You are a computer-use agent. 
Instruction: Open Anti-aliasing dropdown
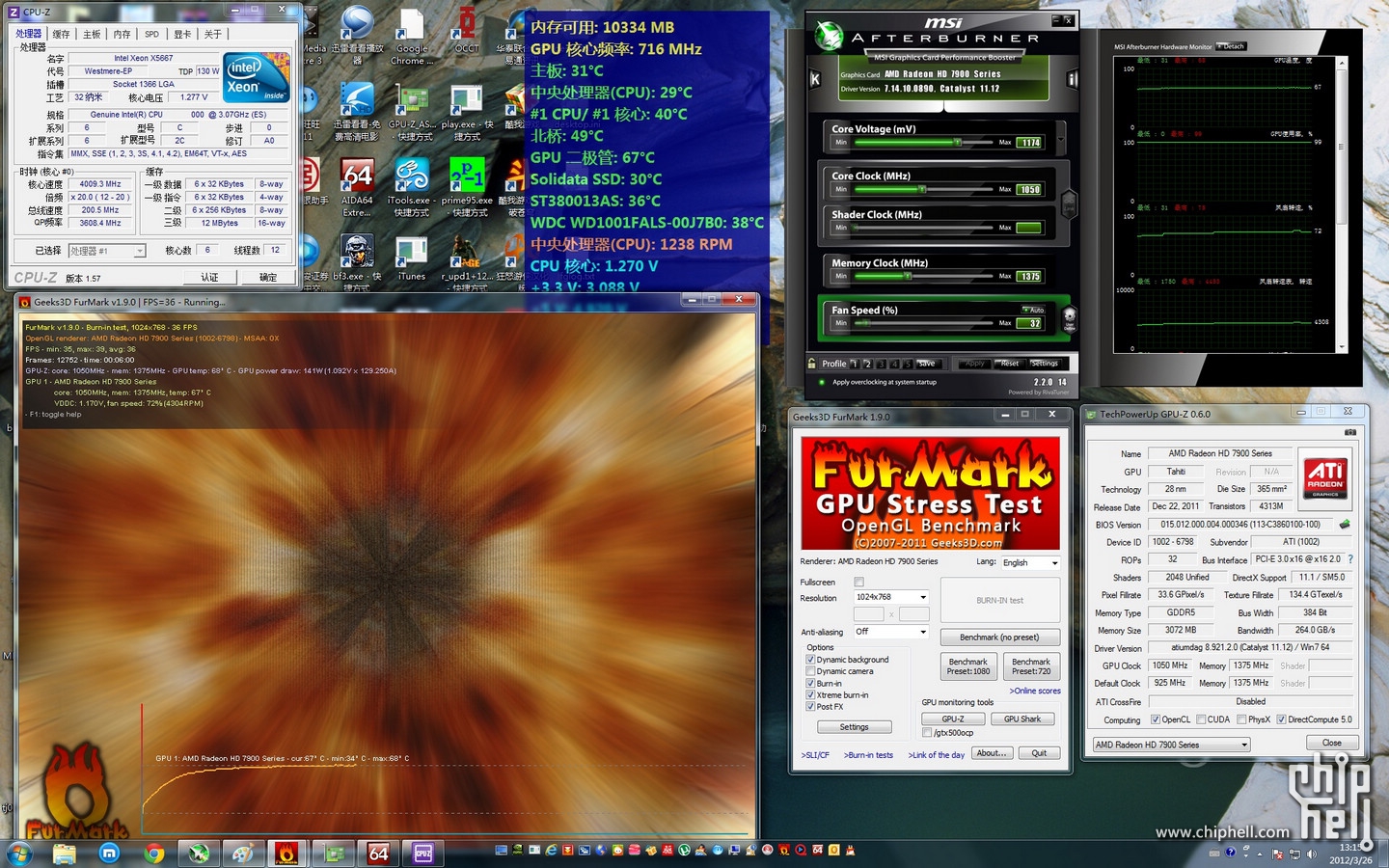click(x=891, y=632)
